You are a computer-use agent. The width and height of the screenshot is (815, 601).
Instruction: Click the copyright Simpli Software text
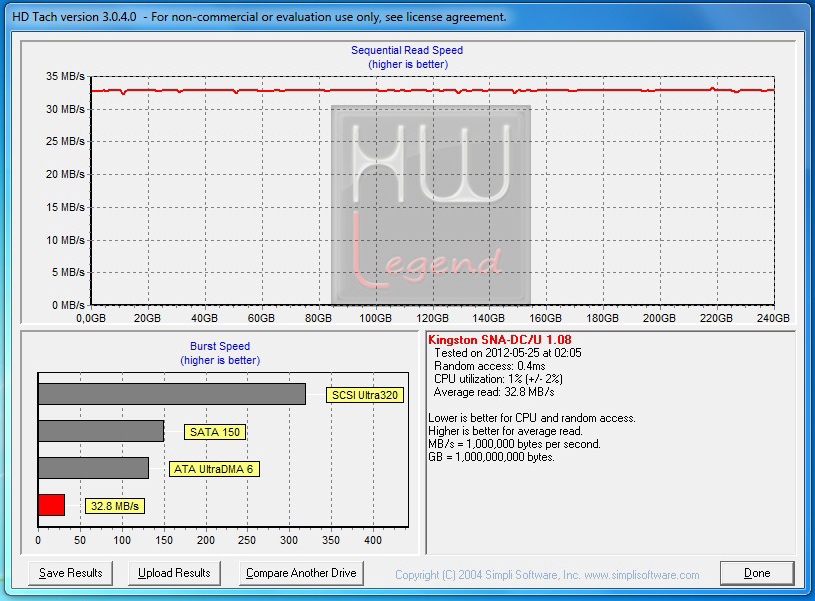pyautogui.click(x=547, y=575)
